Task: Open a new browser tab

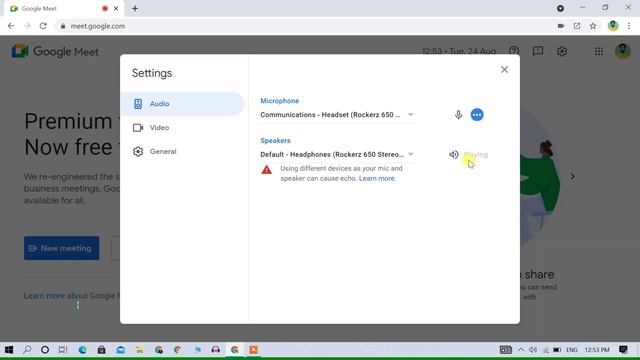Action: (135, 8)
